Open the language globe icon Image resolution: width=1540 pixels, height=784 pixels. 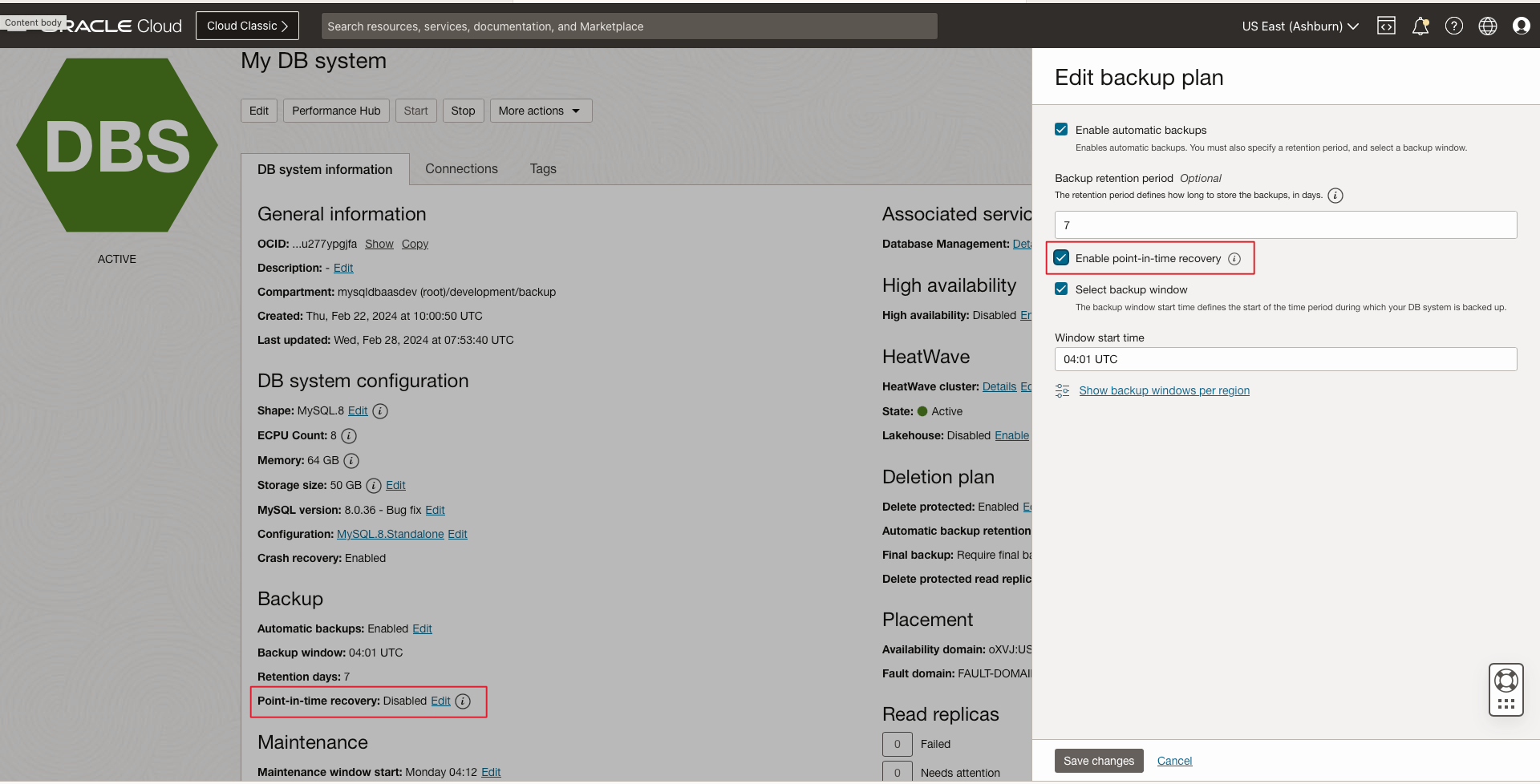tap(1488, 26)
